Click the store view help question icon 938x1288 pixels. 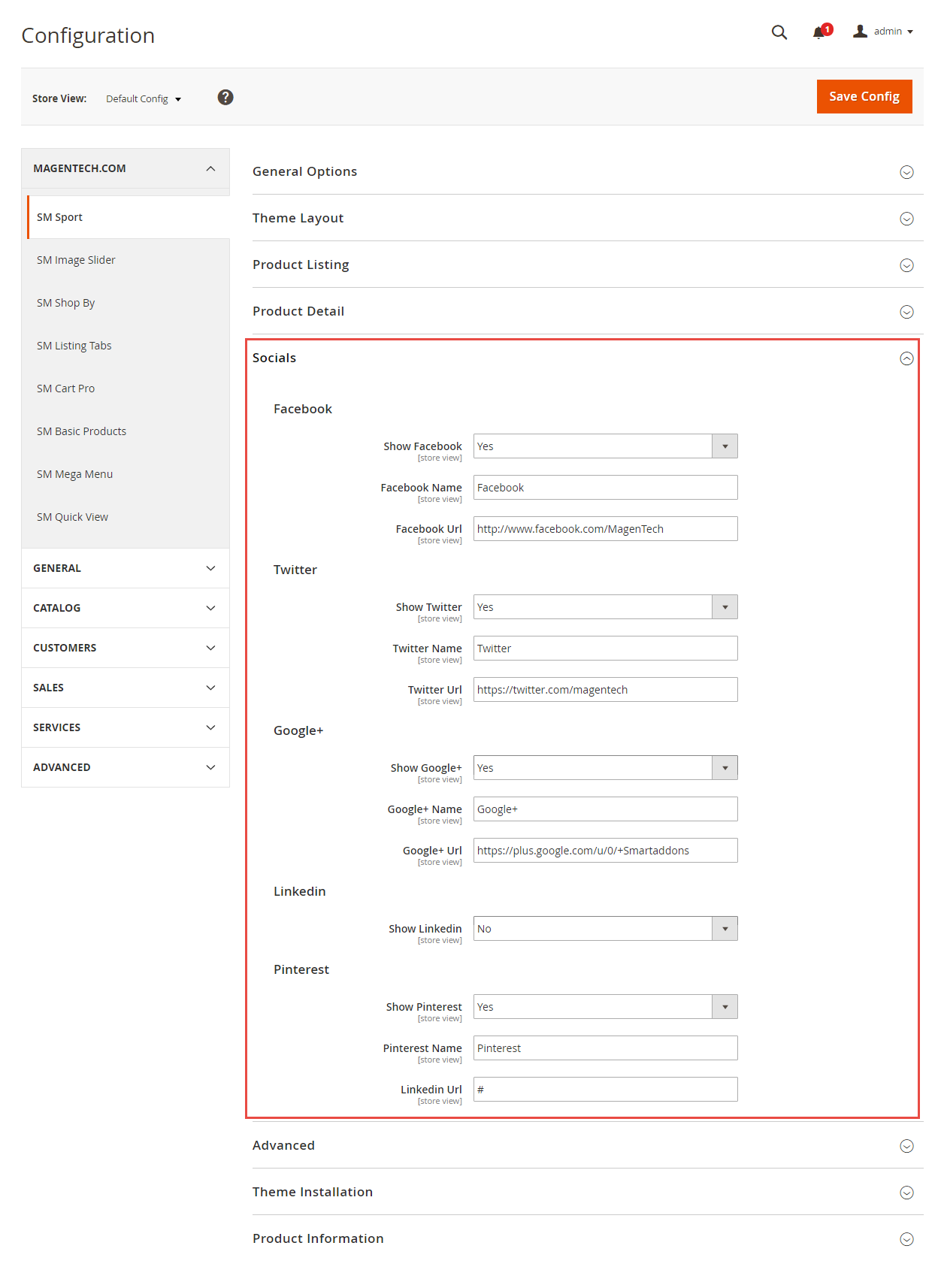225,98
